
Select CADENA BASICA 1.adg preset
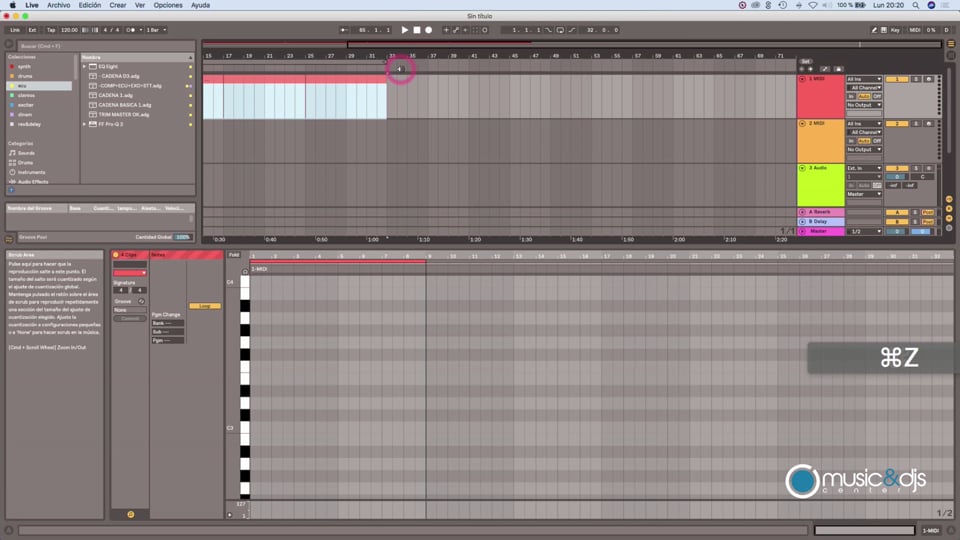coord(125,105)
